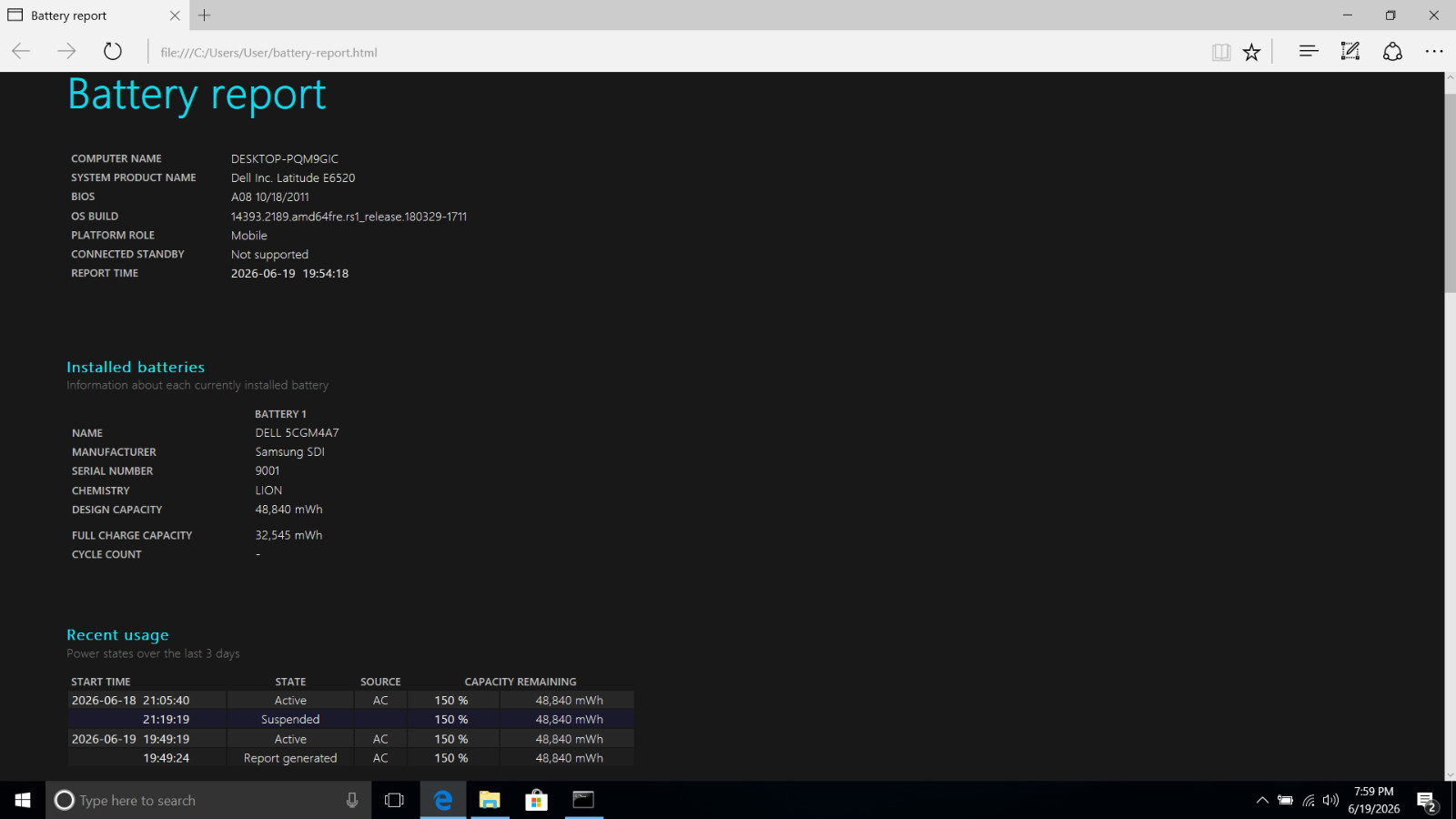This screenshot has height=819, width=1456.
Task: Make a Web Note with pen icon
Action: [x=1350, y=52]
